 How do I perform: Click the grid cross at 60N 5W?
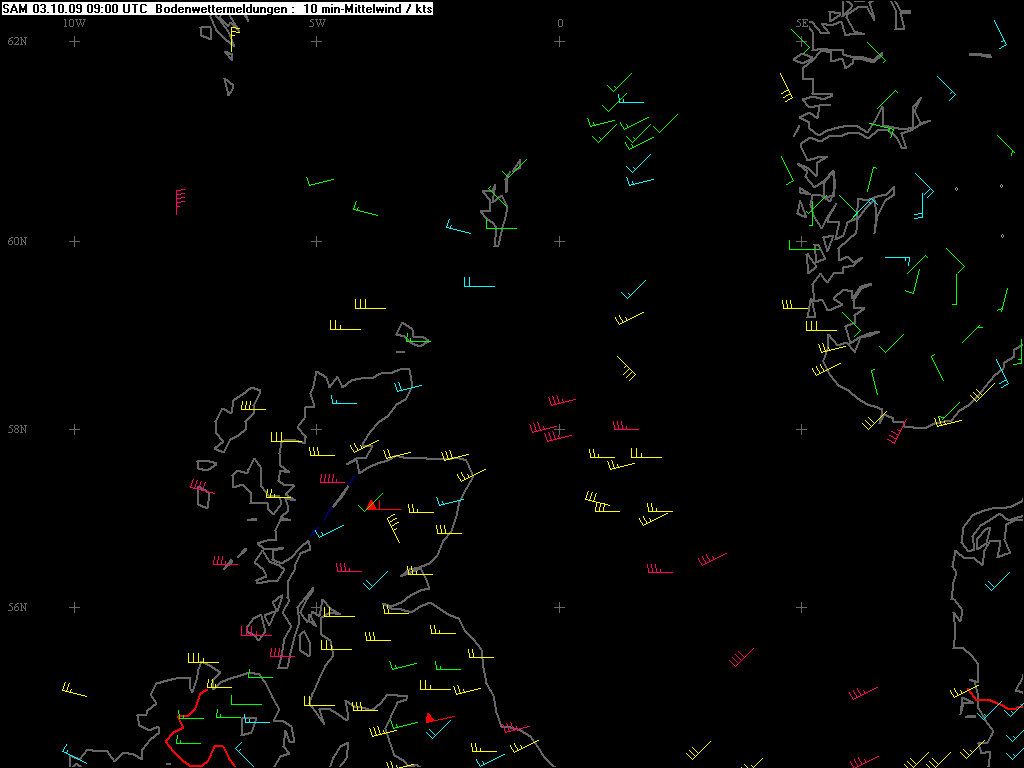[x=316, y=241]
